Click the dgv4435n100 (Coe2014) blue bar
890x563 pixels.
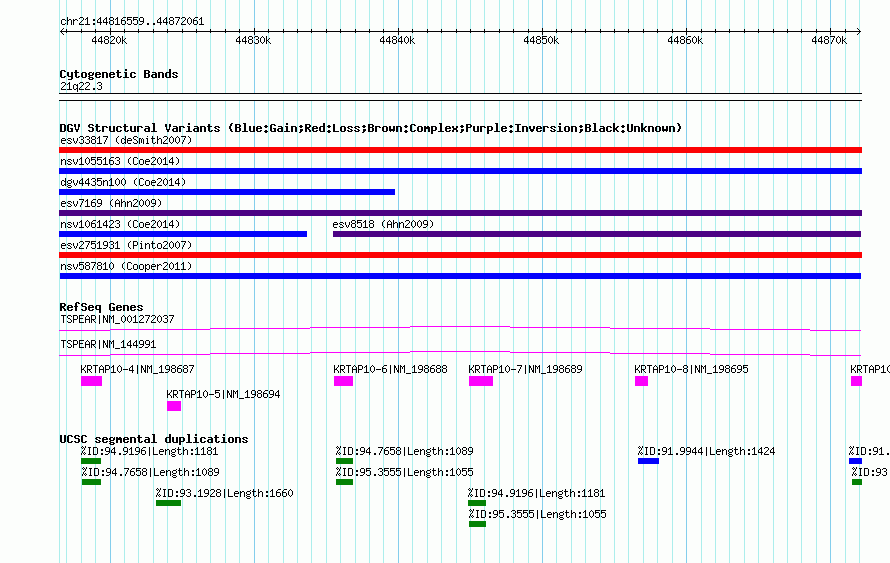227,192
